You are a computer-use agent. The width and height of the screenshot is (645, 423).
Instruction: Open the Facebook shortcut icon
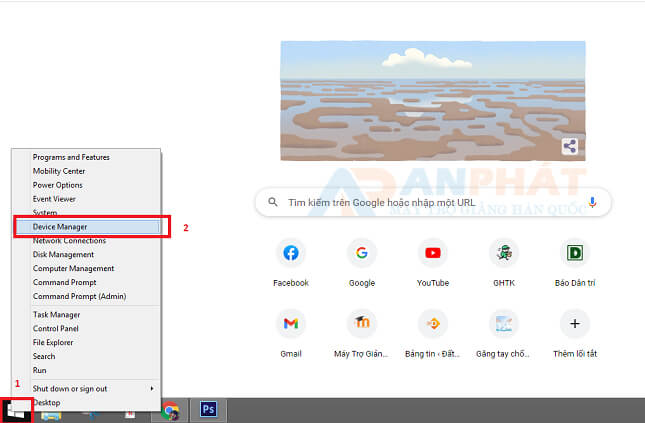pyautogui.click(x=291, y=253)
